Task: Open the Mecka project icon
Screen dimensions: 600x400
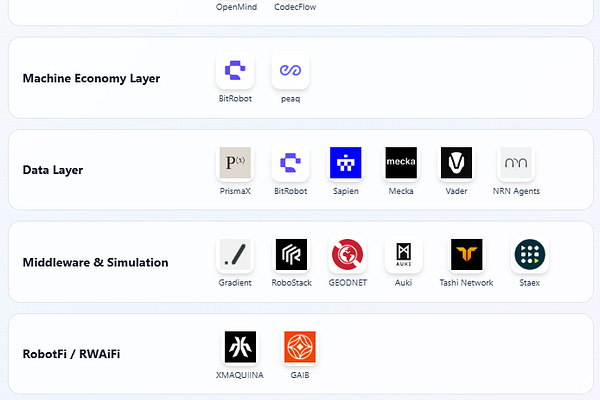Action: tap(401, 163)
